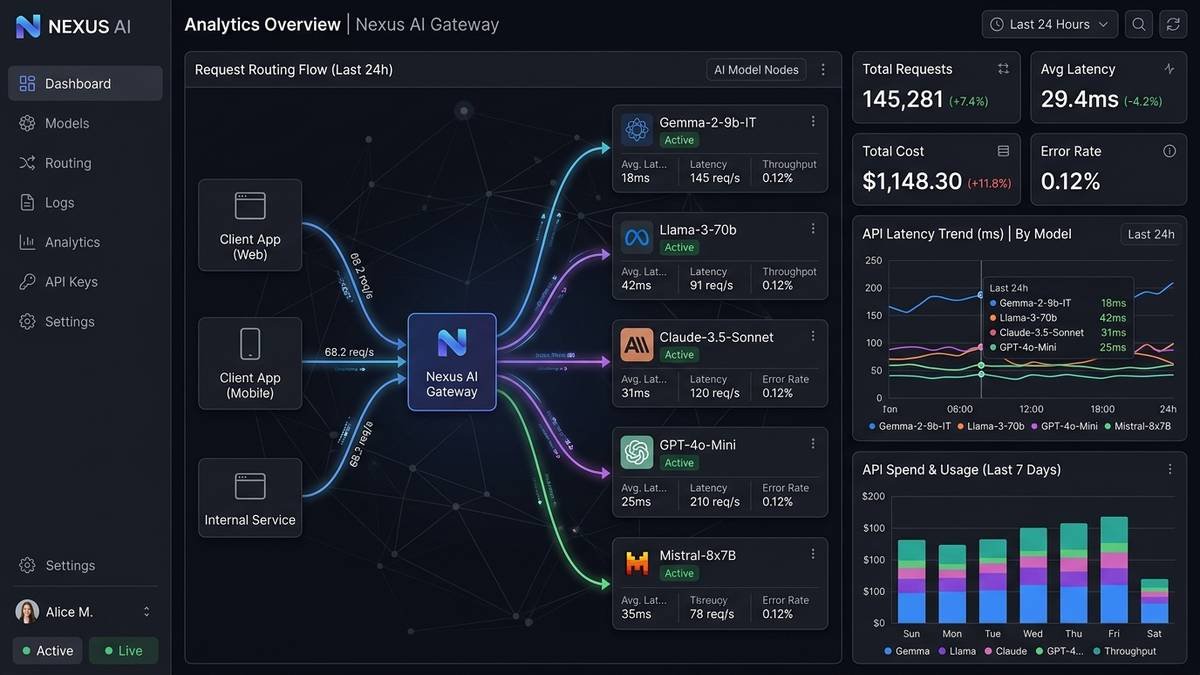Click Claude-3.5-Sonnet Active badge

pos(679,355)
